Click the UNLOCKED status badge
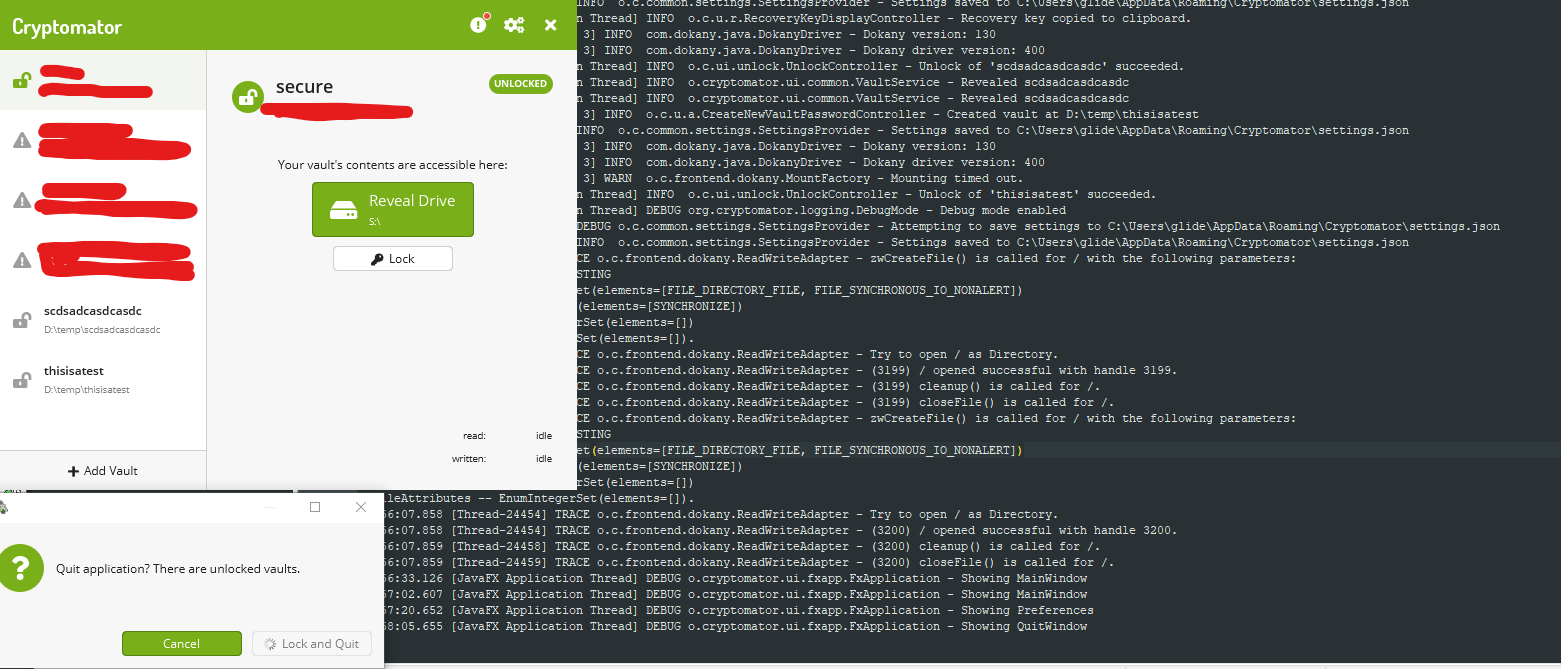The height and width of the screenshot is (669, 1561). 520,85
